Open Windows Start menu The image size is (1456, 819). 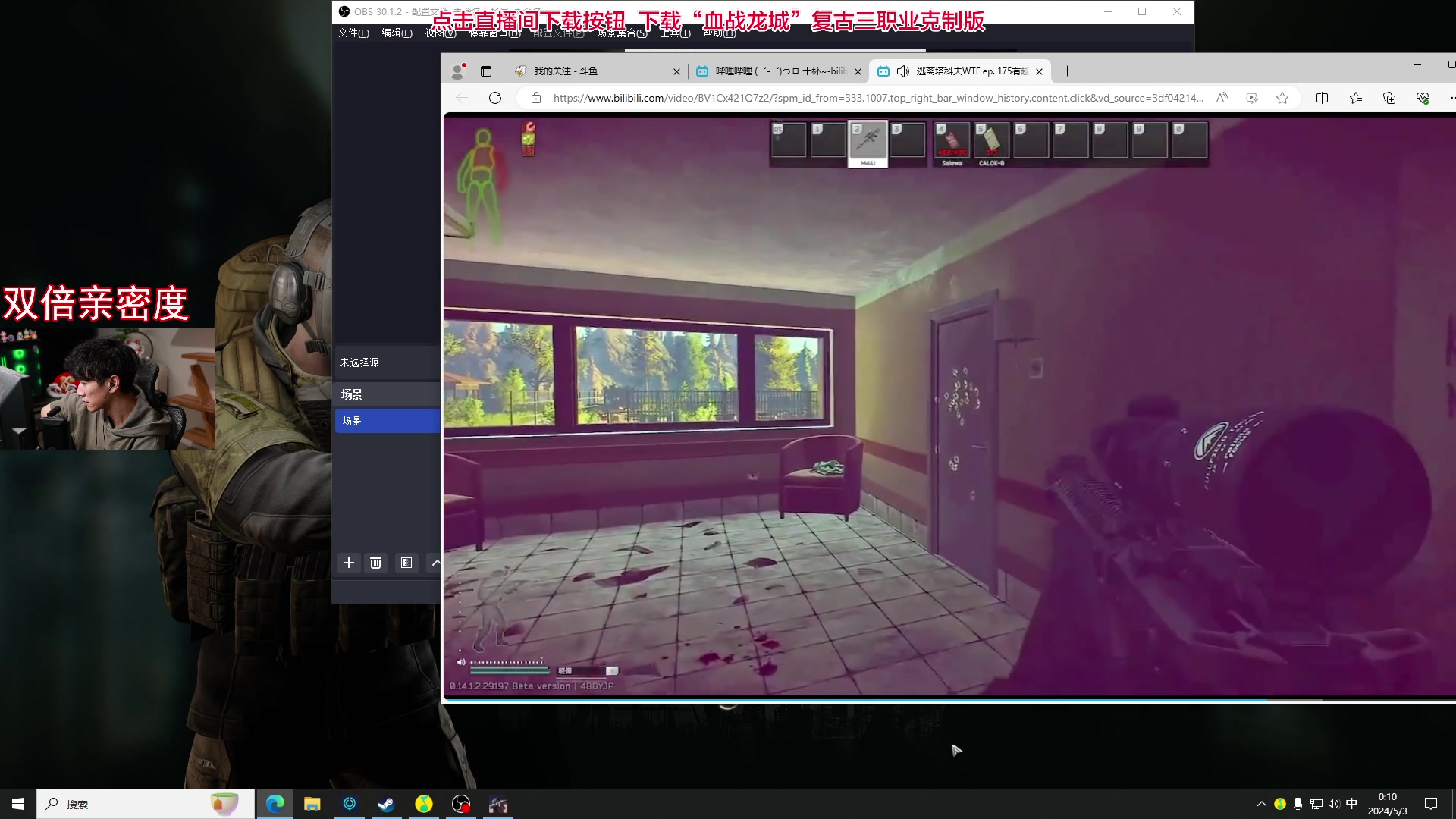point(18,804)
